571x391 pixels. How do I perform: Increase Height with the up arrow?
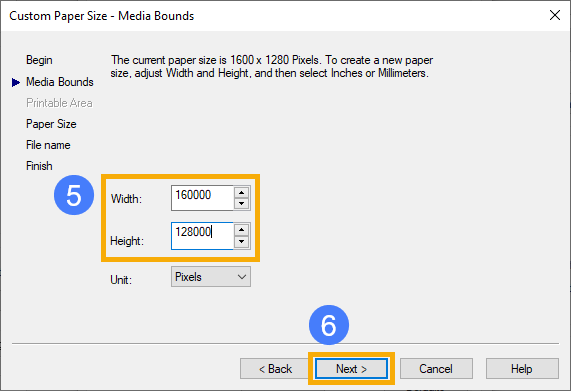[241, 230]
